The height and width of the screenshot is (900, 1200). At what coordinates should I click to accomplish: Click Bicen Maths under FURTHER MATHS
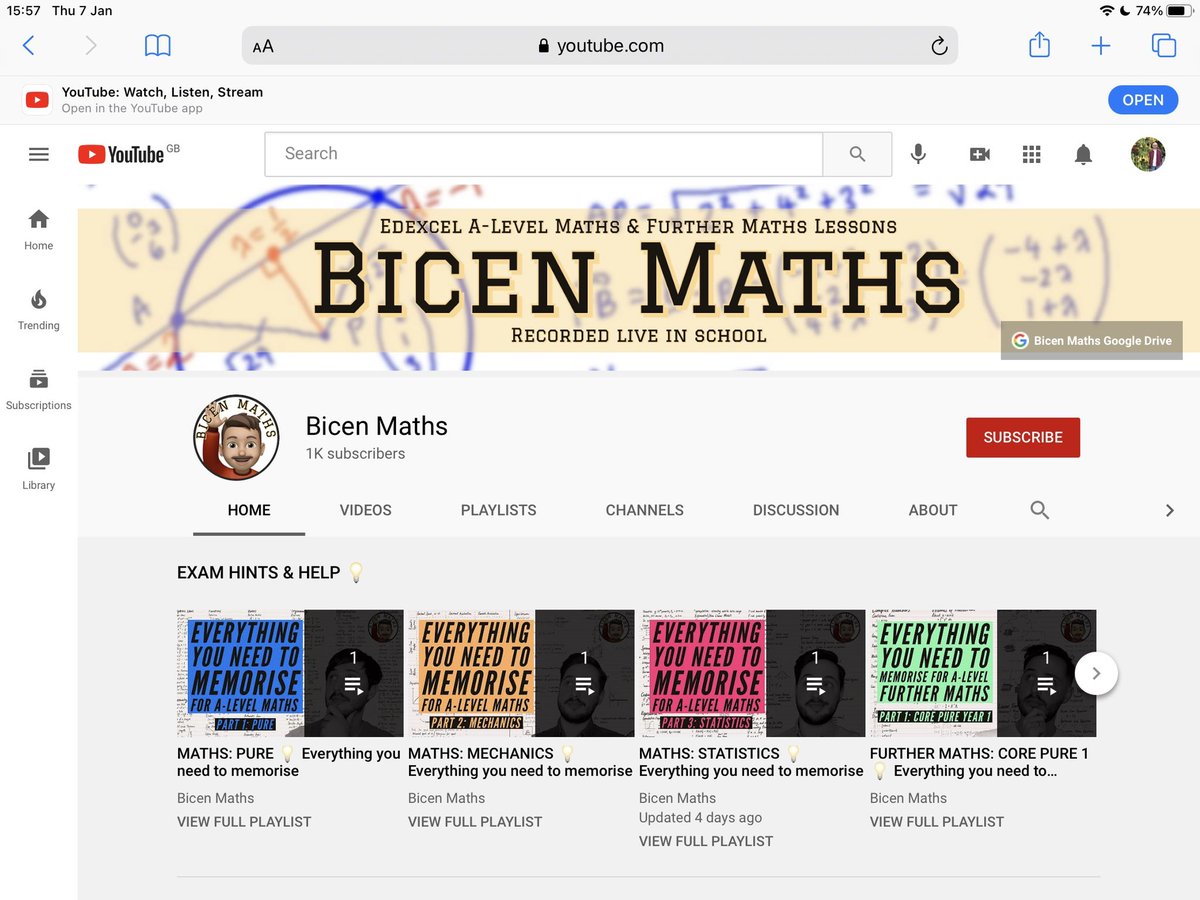point(908,798)
